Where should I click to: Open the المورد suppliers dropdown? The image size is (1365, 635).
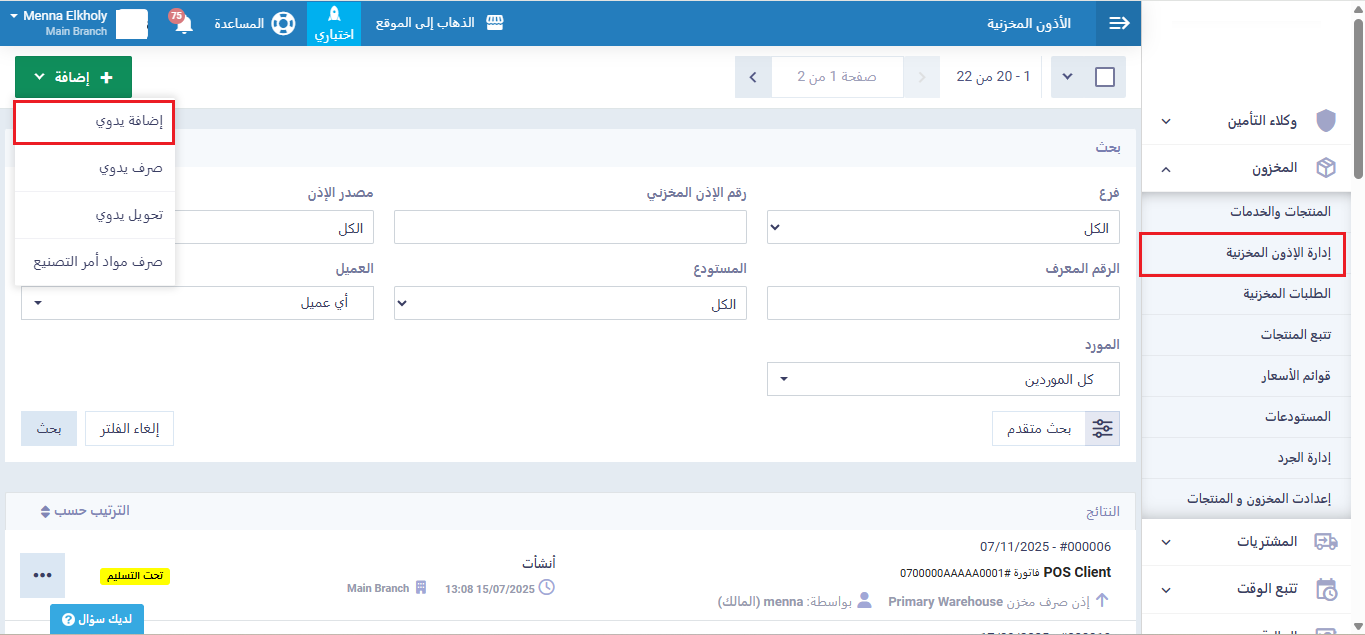click(x=943, y=379)
